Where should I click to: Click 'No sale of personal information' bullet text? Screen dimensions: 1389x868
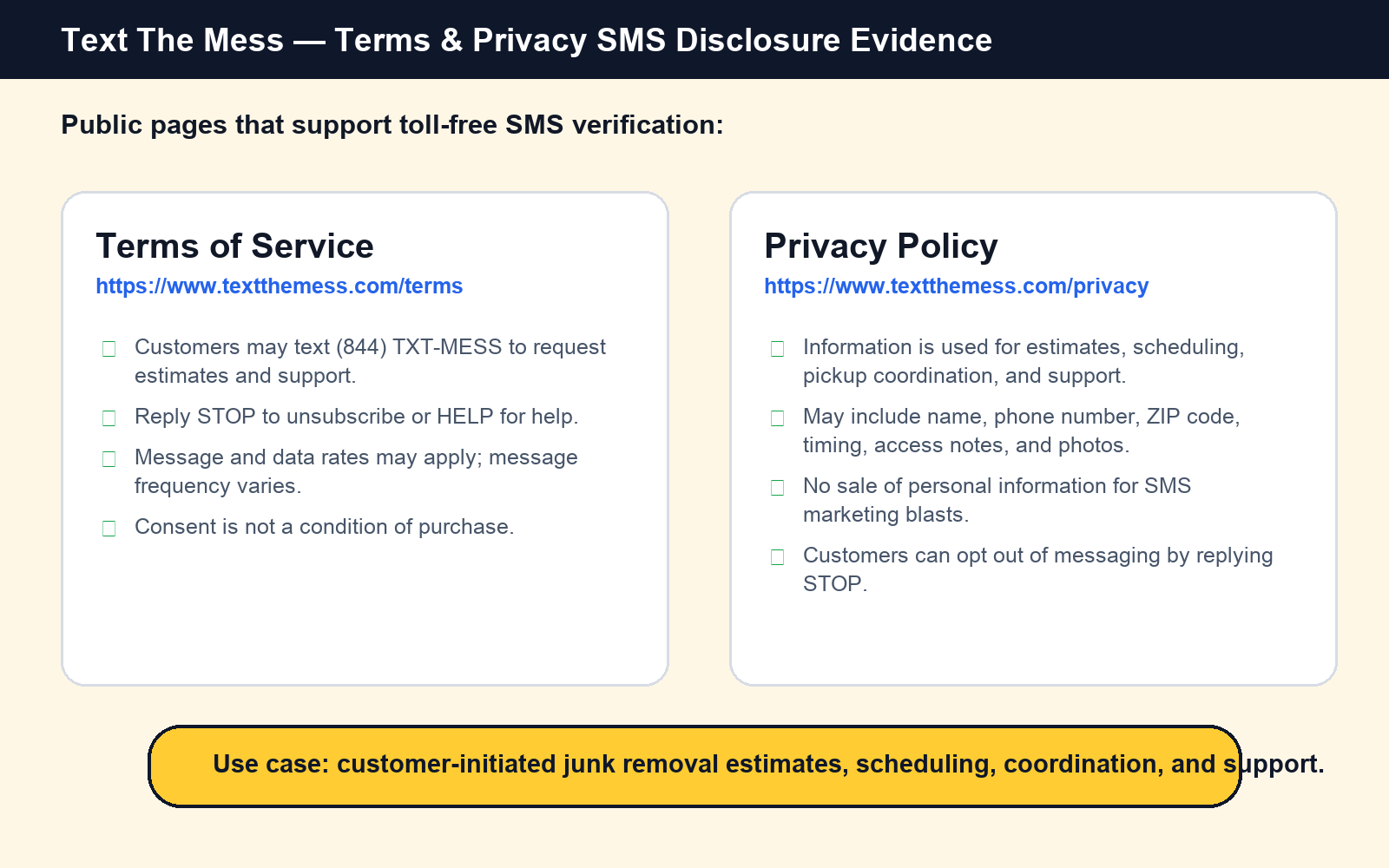997,500
